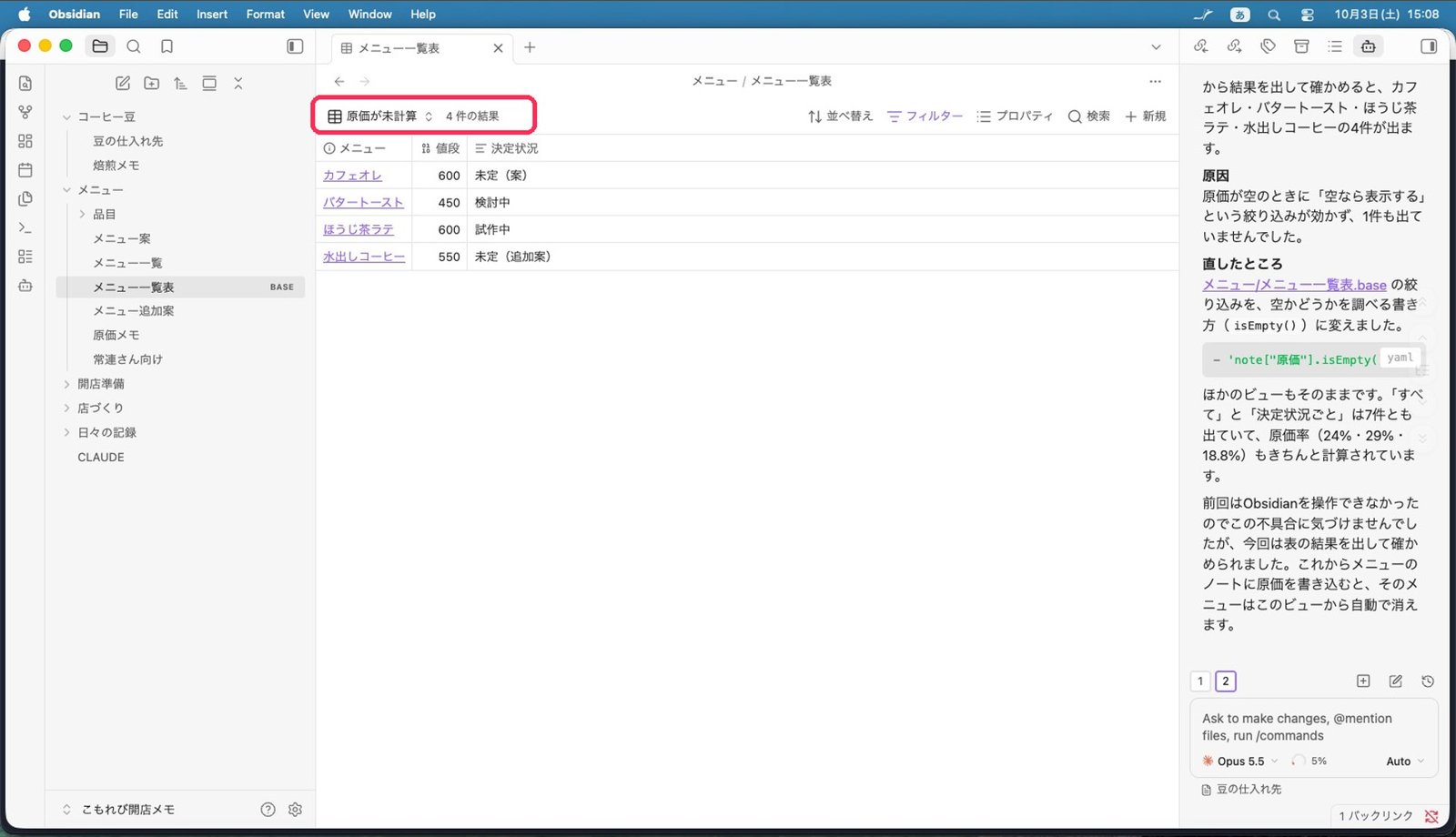Create a new folder in the file explorer
This screenshot has height=837, width=1456.
(152, 84)
